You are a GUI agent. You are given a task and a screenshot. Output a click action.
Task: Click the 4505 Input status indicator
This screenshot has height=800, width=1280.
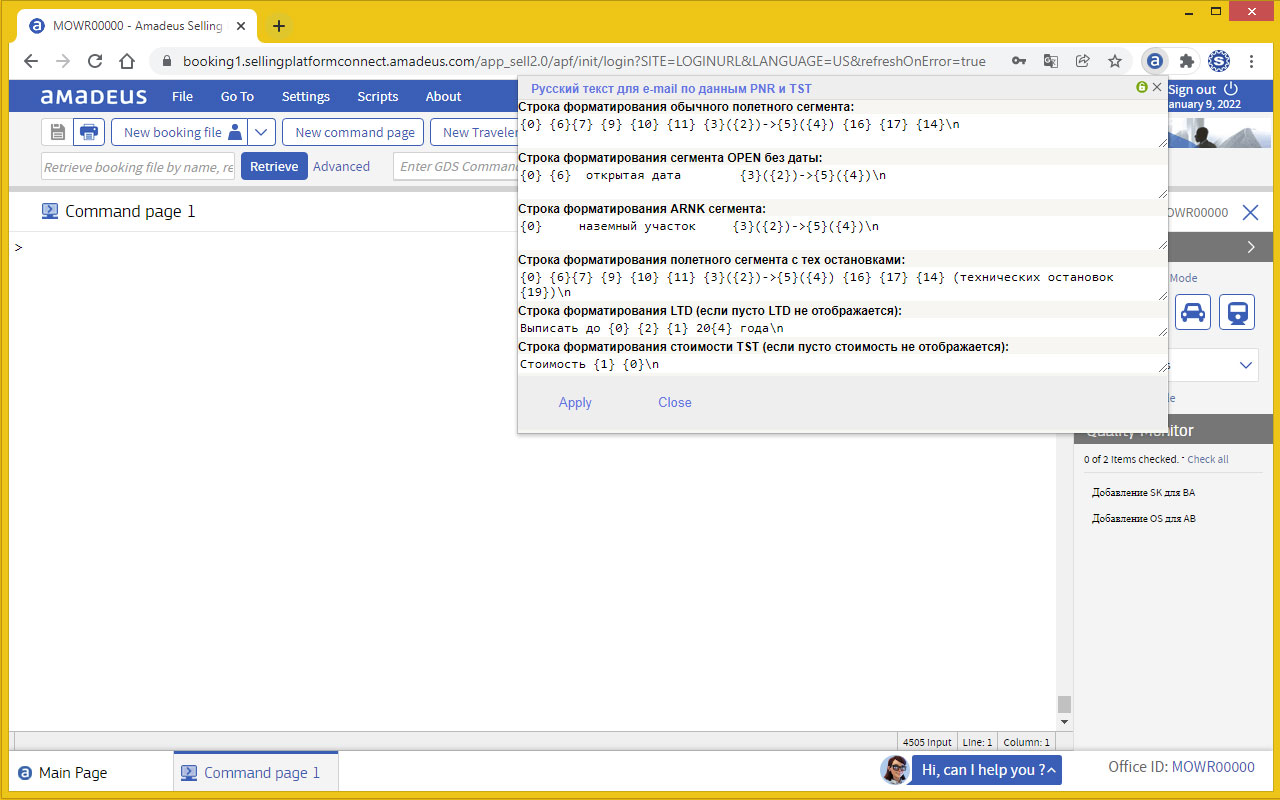[927, 742]
